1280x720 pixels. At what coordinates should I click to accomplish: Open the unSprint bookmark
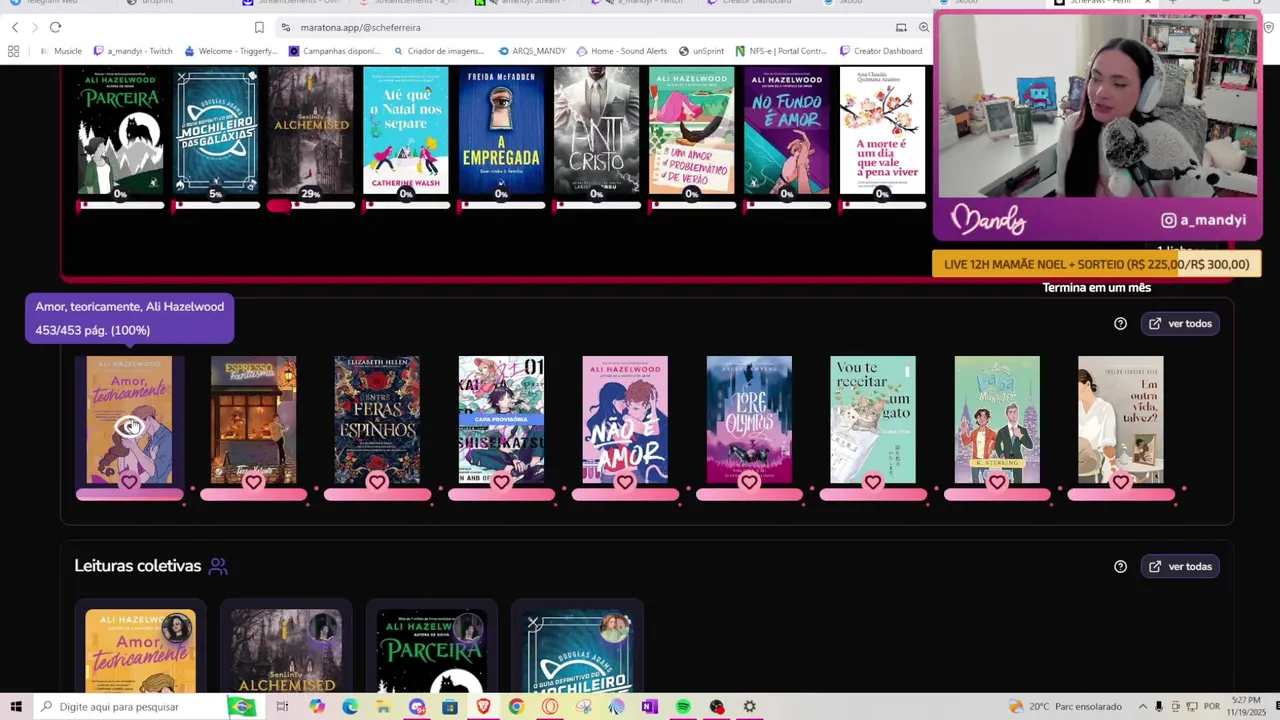click(x=701, y=51)
